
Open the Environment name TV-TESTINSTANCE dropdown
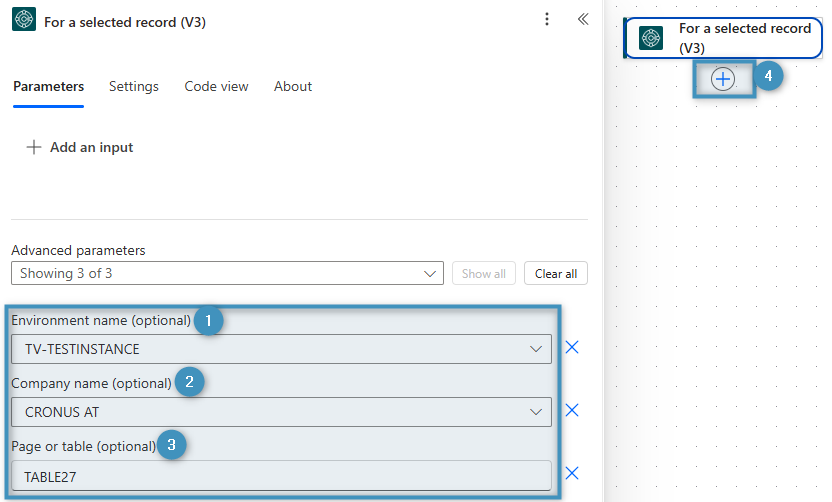281,349
